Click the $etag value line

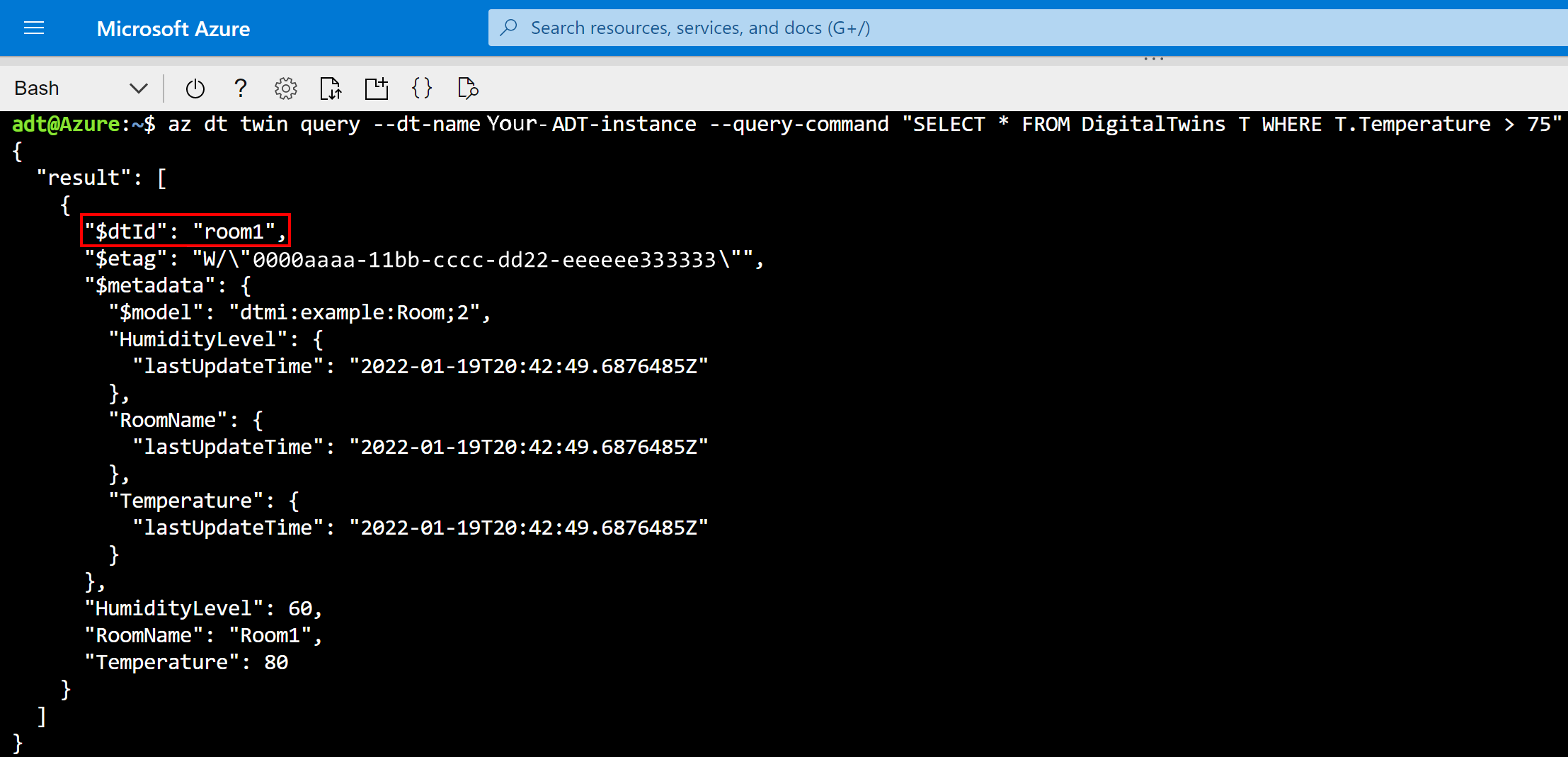[x=425, y=259]
